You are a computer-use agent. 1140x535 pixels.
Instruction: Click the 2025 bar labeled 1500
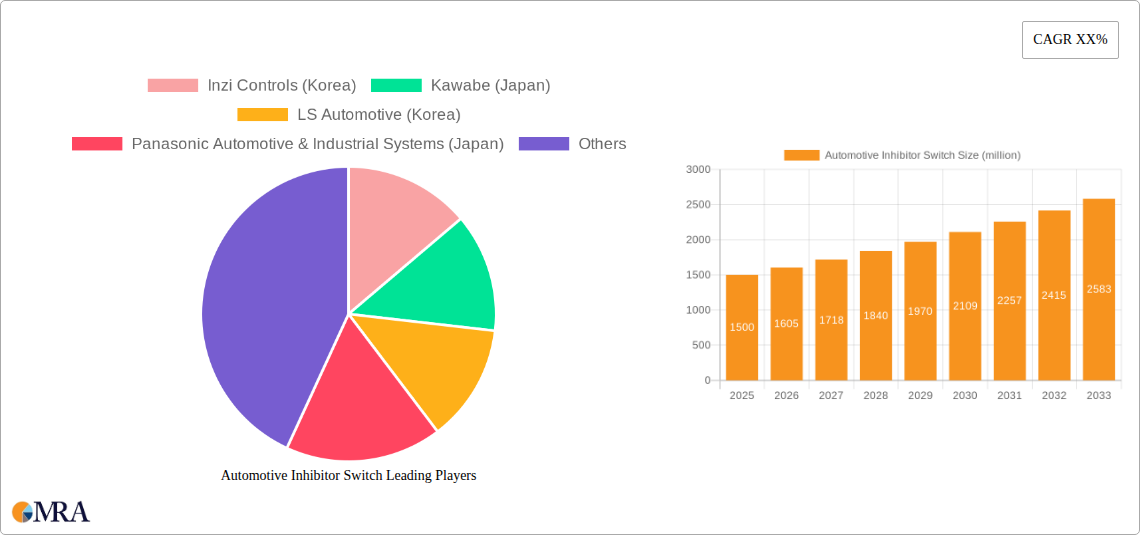[x=742, y=327]
